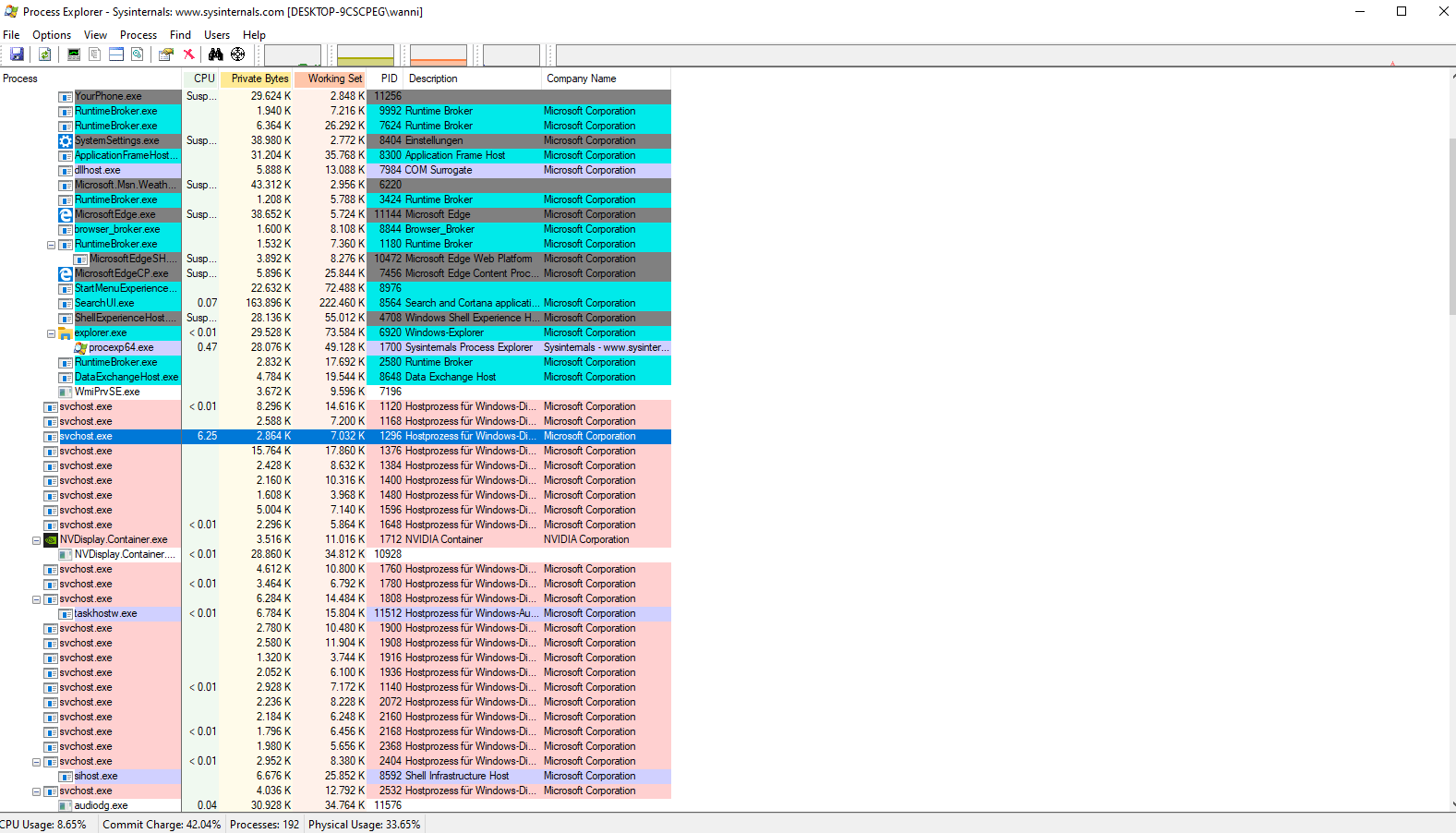Click the Refresh Now toolbar icon
Screen dimensions: 1456x833
point(44,54)
